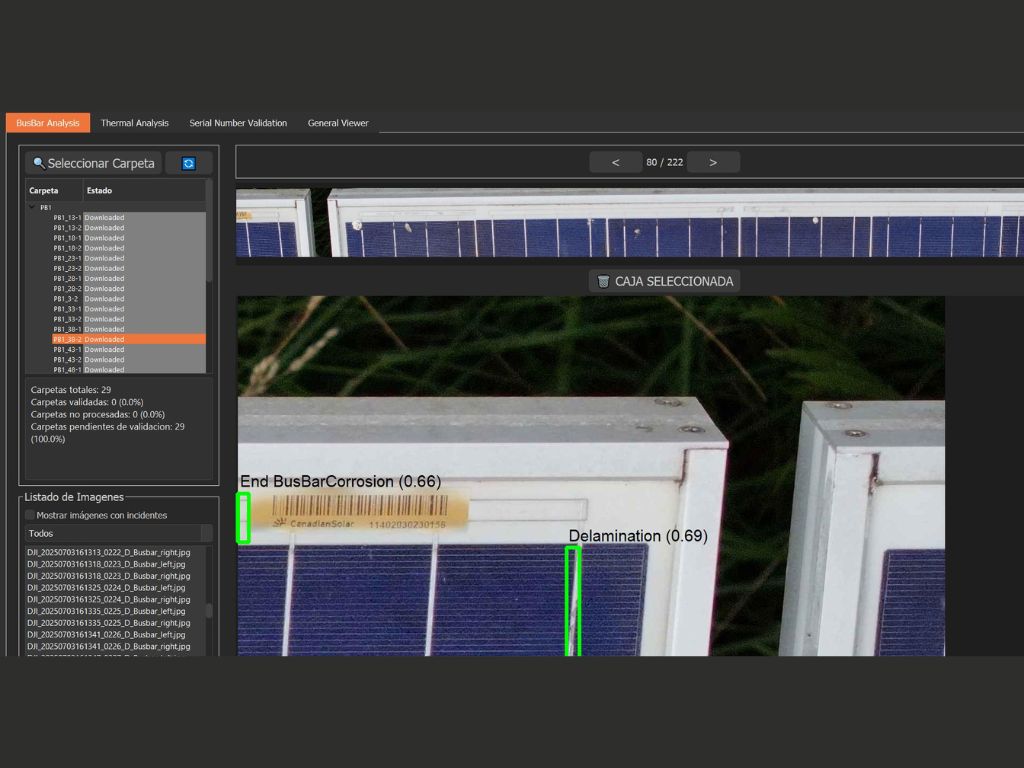Open the Todos filter dropdown
The width and height of the screenshot is (1024, 768).
pyautogui.click(x=118, y=533)
